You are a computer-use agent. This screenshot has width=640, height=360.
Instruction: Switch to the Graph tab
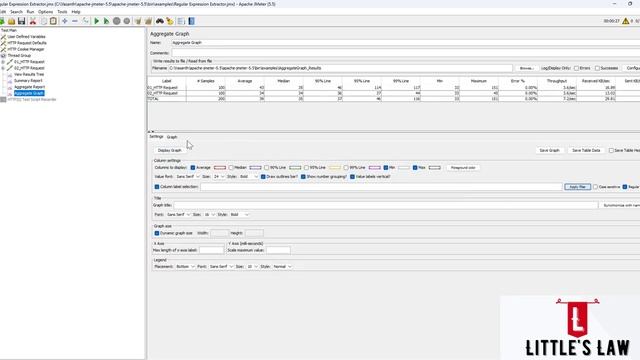click(x=172, y=137)
